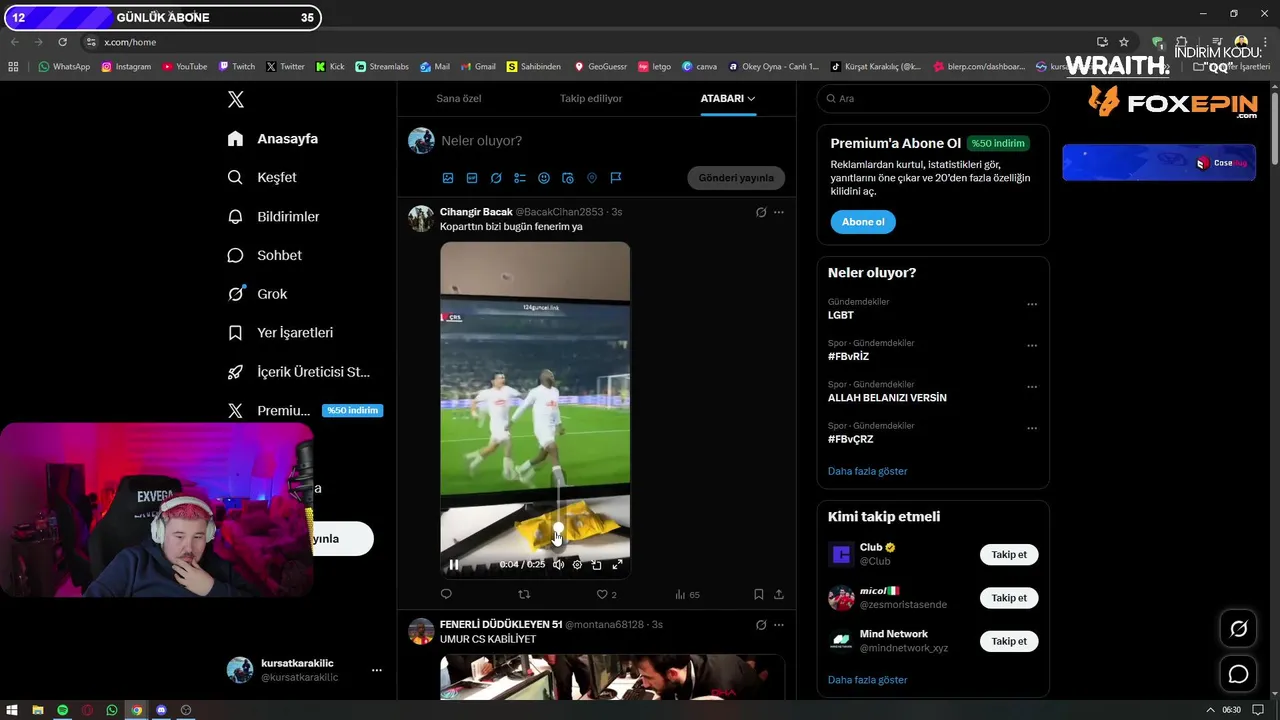Screen dimensions: 1280x720
Task: Open Sohbet messages
Action: (x=264, y=255)
